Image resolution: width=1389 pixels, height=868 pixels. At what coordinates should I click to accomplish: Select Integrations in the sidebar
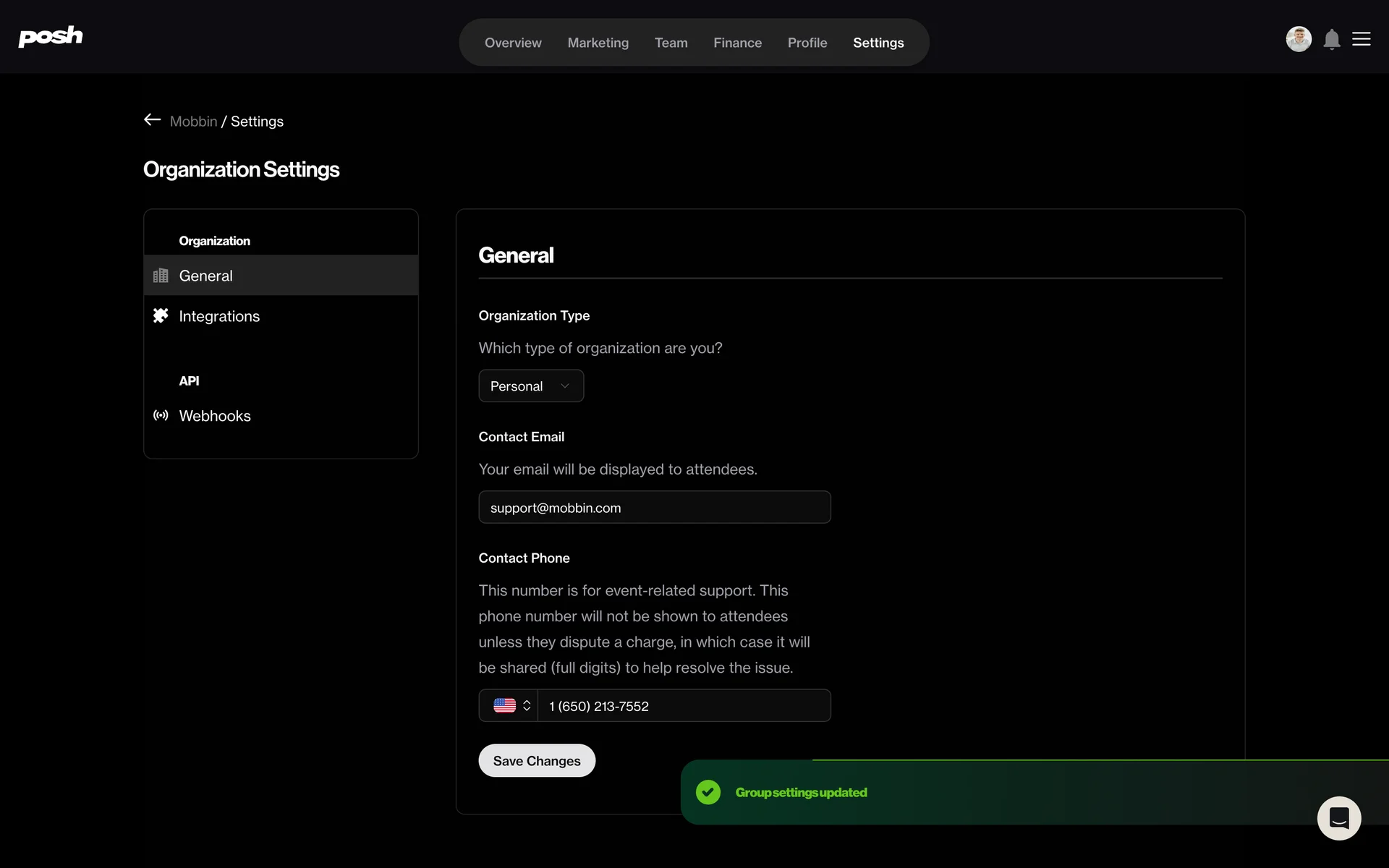click(x=219, y=316)
